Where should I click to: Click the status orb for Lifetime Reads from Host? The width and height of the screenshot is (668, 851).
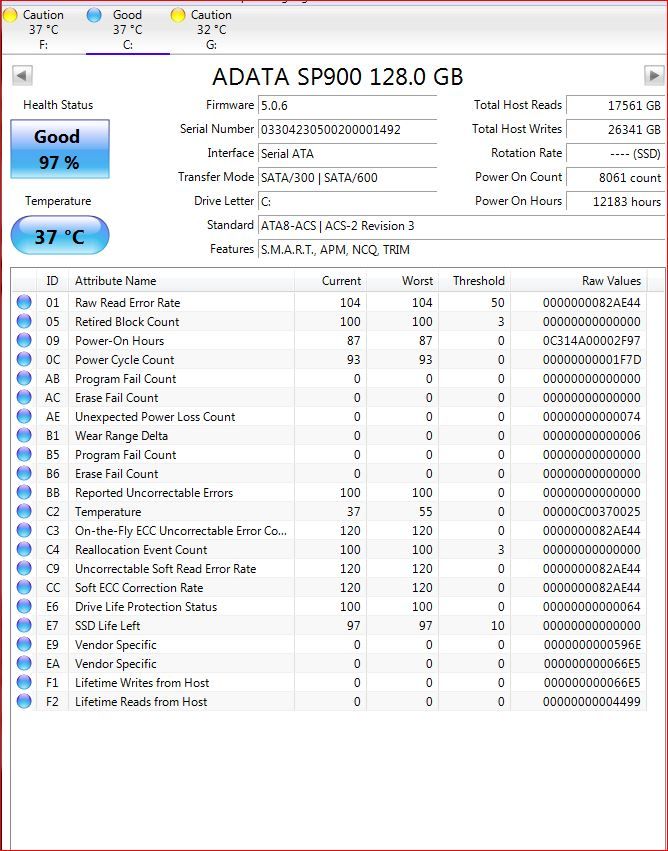point(24,701)
